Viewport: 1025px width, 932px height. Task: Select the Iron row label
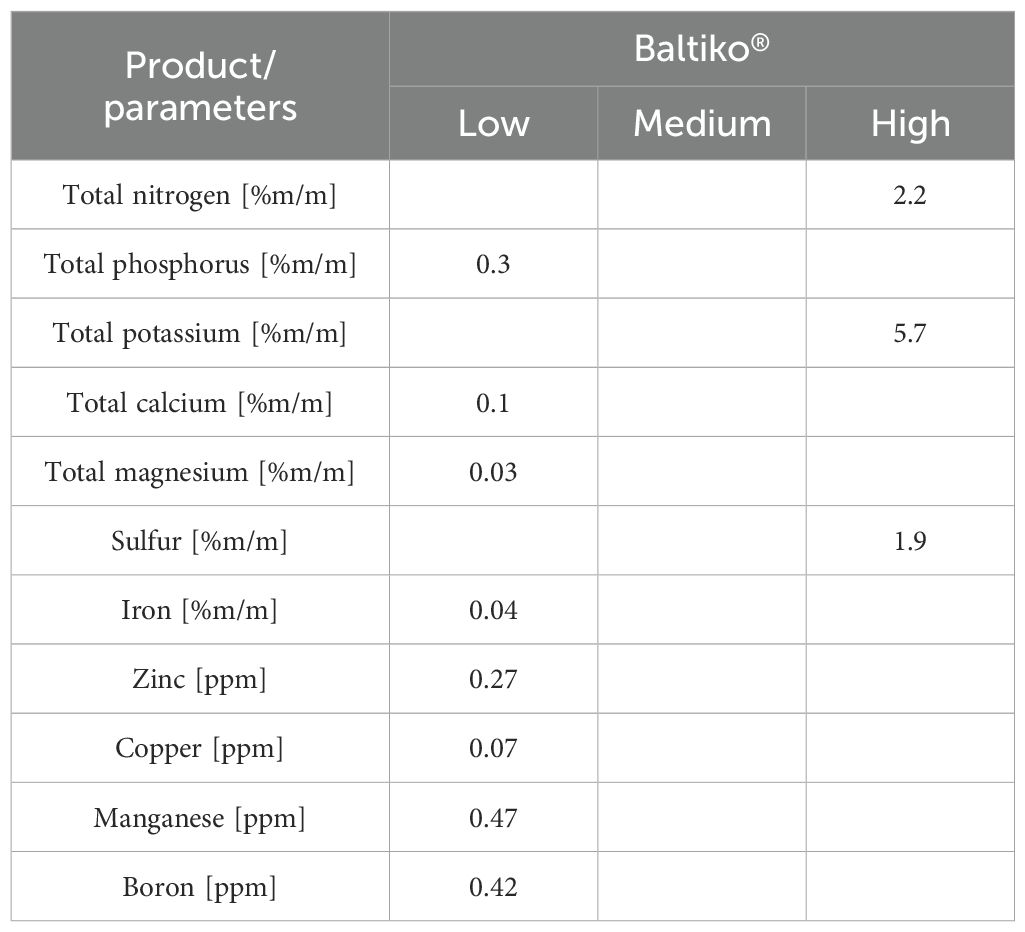pos(200,610)
